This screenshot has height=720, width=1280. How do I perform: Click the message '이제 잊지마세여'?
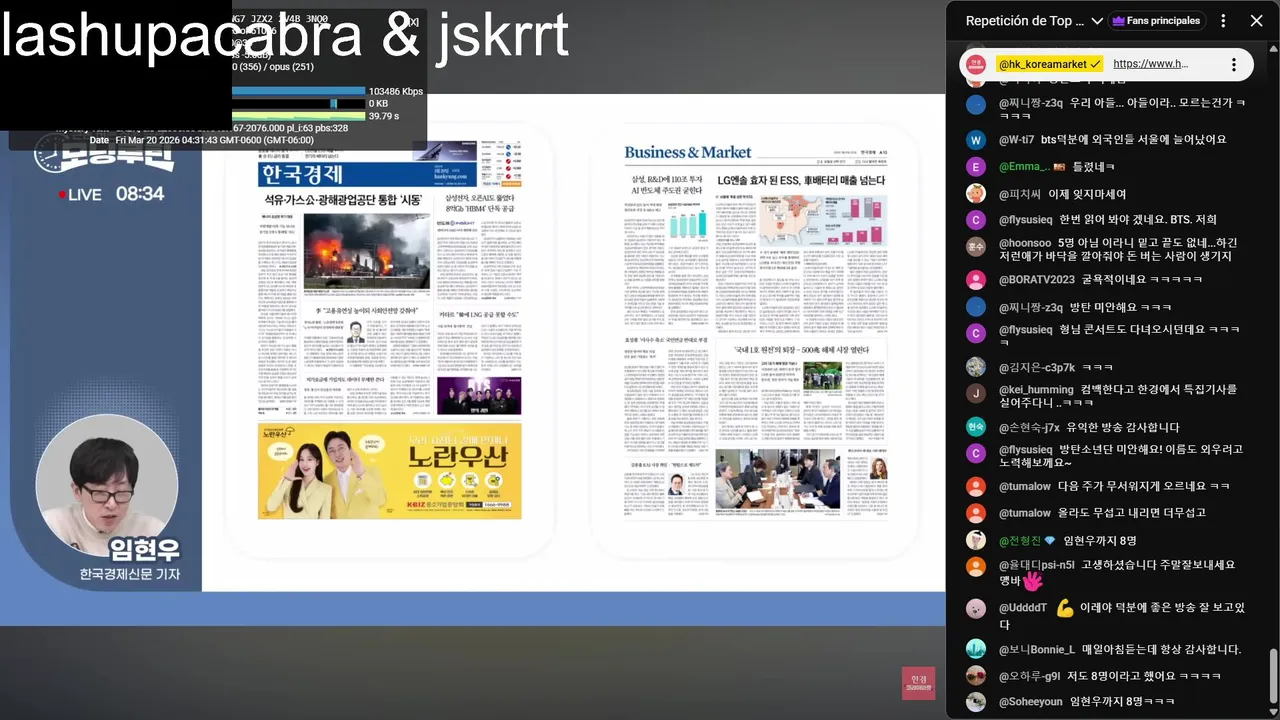click(1087, 194)
